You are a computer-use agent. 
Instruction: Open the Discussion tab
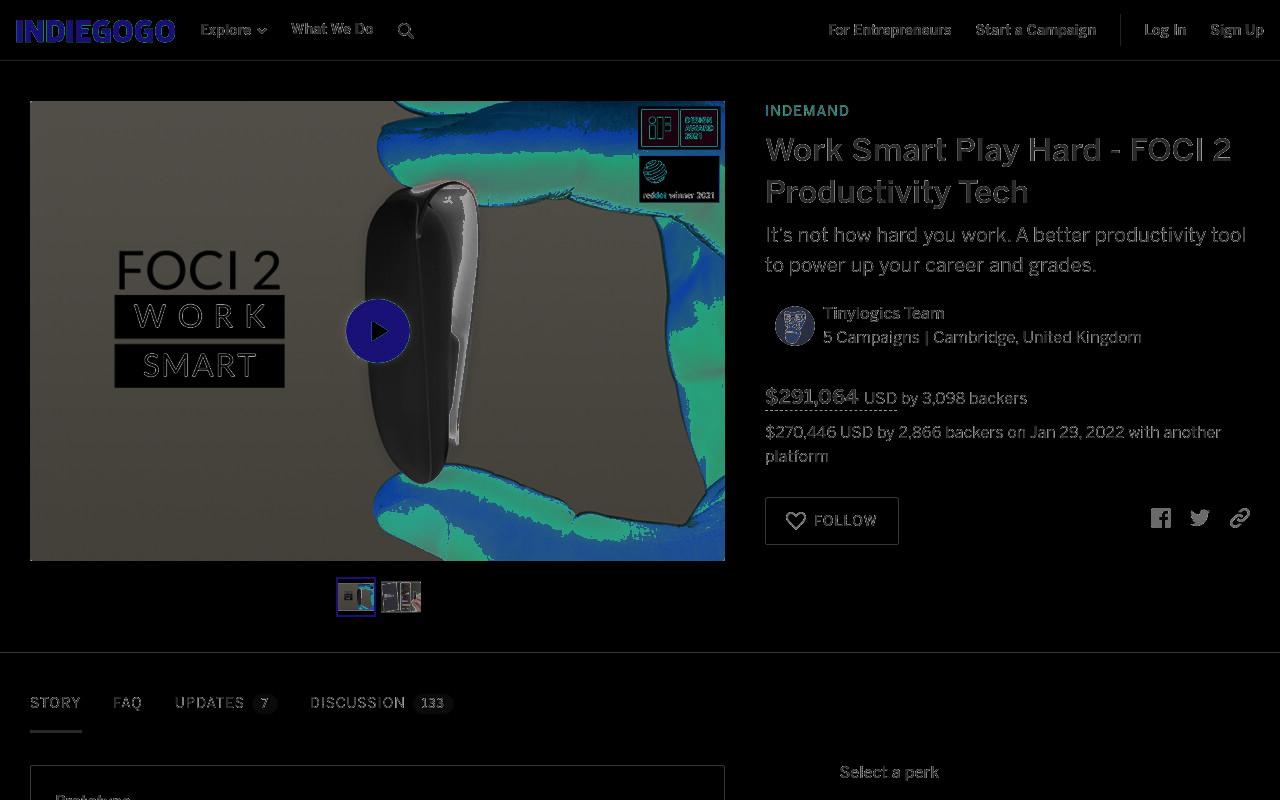(x=381, y=703)
